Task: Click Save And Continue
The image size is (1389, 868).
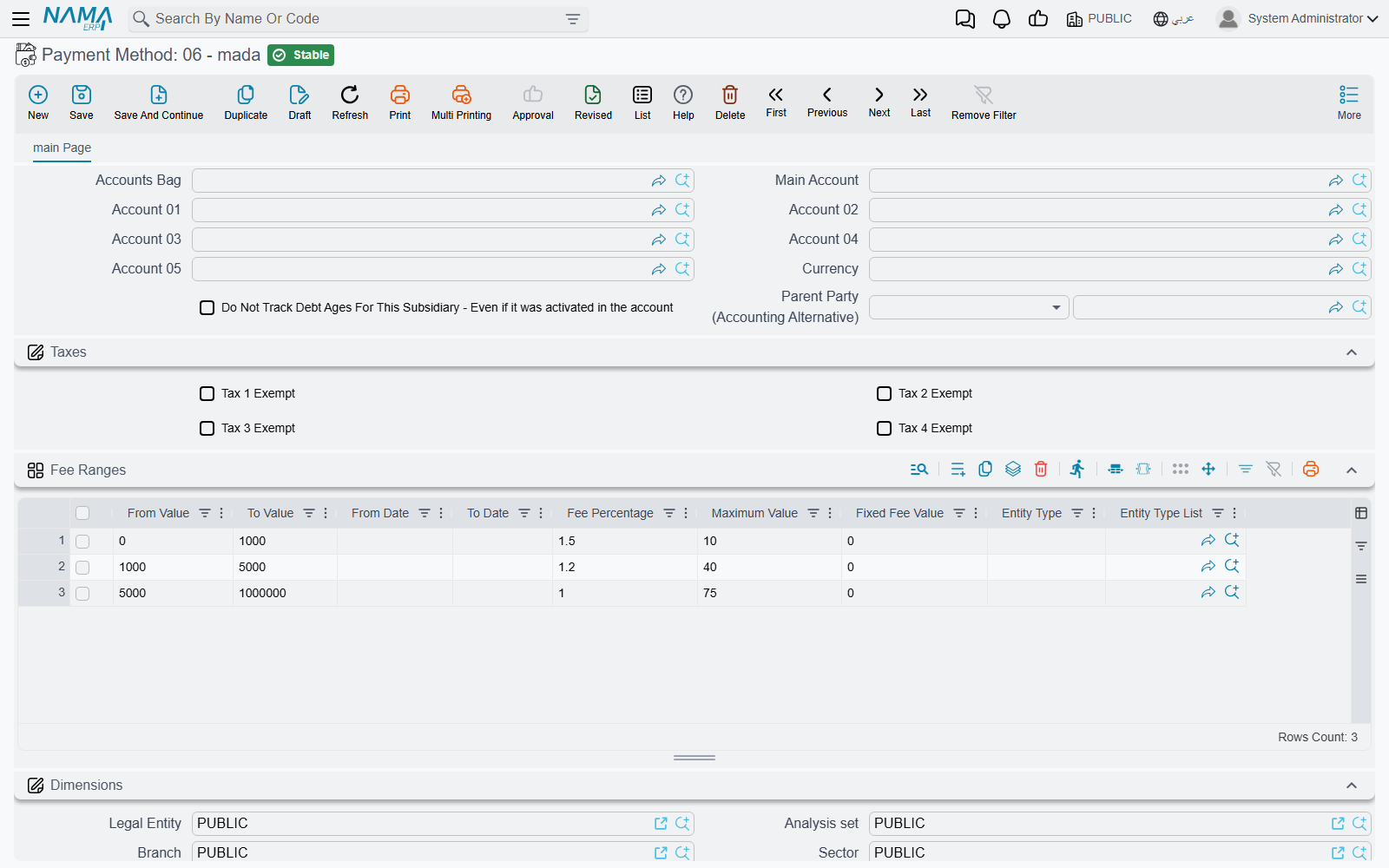Action: (159, 102)
